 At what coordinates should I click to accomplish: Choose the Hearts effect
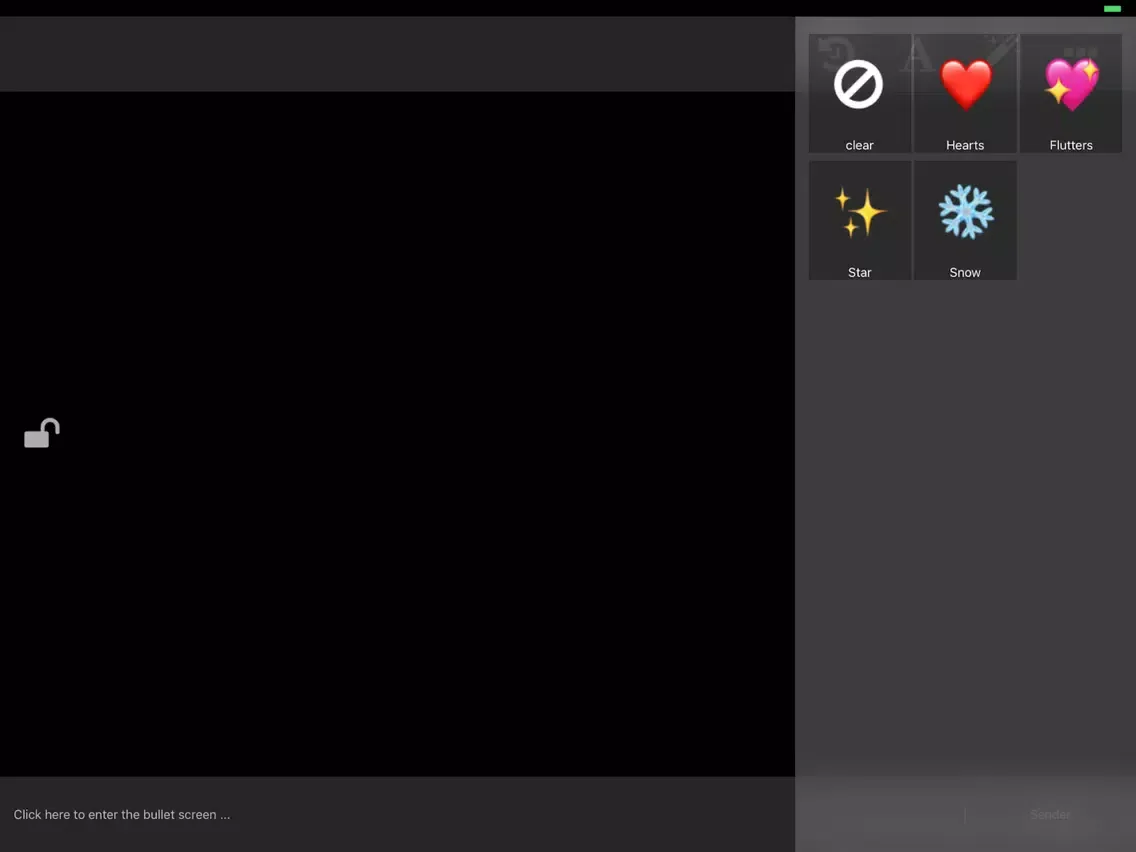pyautogui.click(x=965, y=93)
